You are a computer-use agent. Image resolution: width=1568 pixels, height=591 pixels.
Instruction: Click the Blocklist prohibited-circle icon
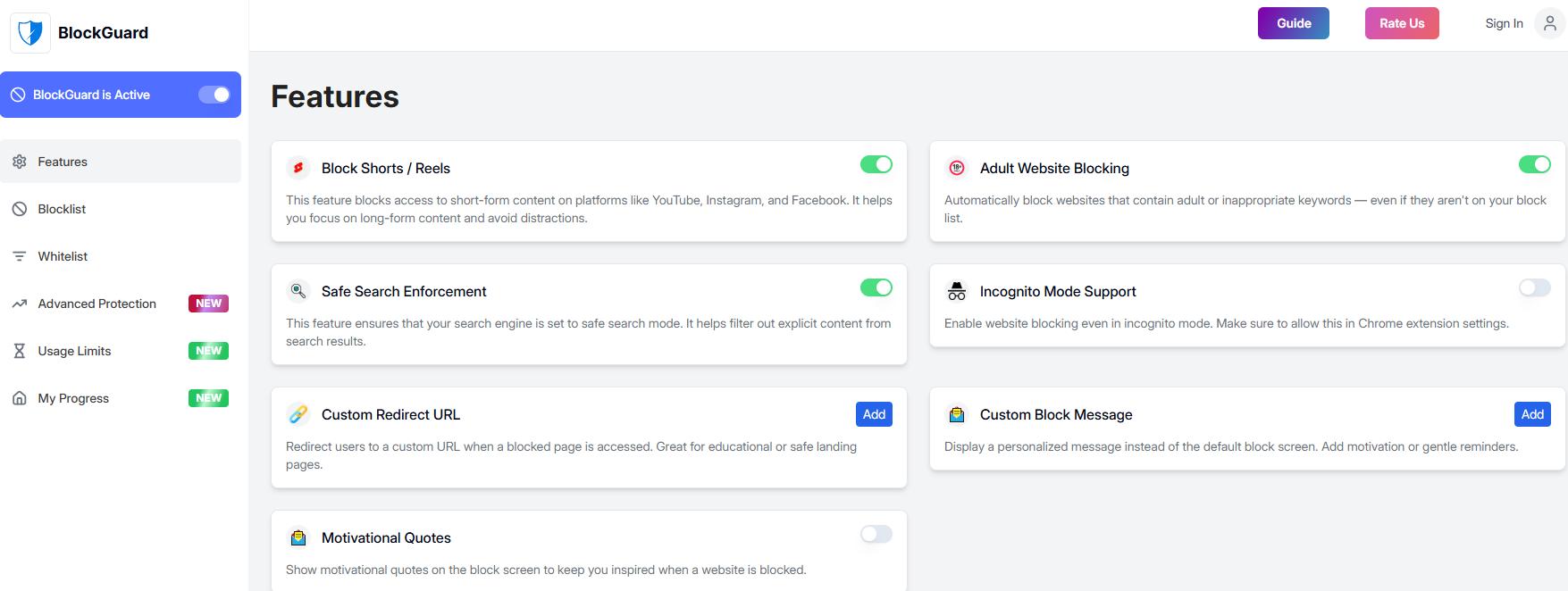click(x=19, y=209)
